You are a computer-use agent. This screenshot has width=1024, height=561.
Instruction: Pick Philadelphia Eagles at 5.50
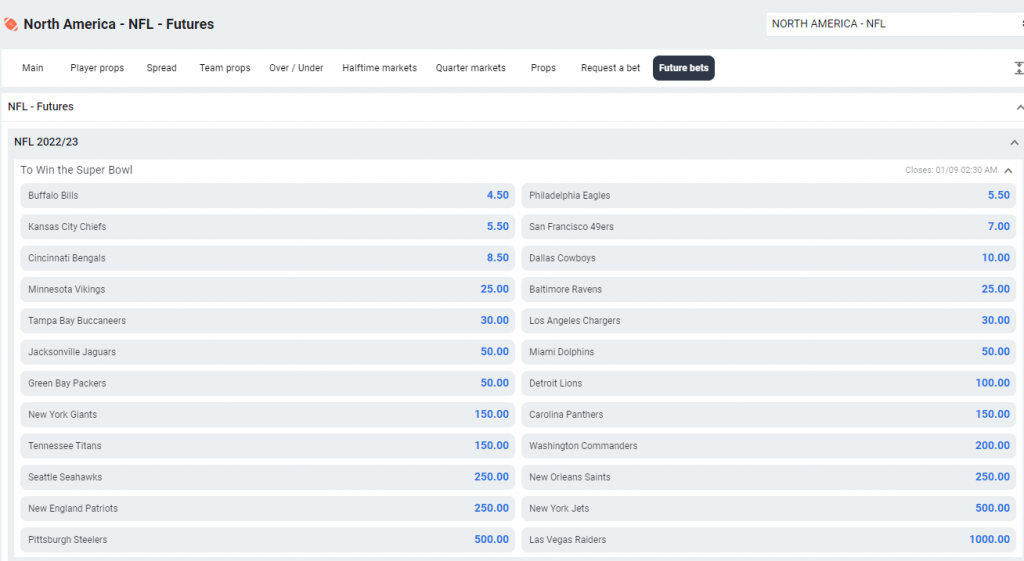point(769,195)
